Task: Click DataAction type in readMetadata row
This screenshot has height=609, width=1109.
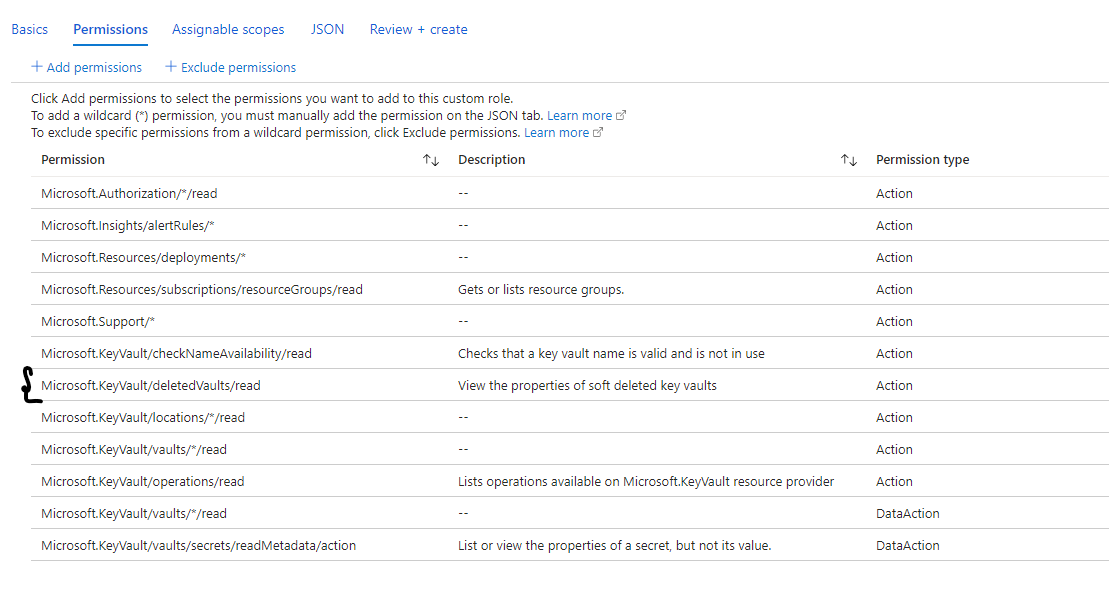Action: tap(907, 545)
